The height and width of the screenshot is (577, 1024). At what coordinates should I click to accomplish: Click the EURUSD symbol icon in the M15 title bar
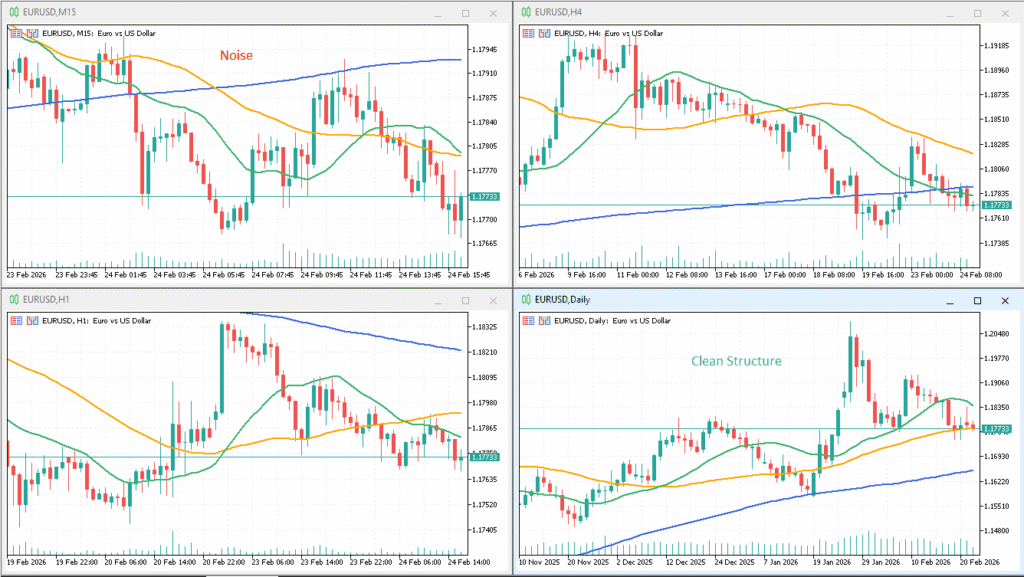click(14, 13)
